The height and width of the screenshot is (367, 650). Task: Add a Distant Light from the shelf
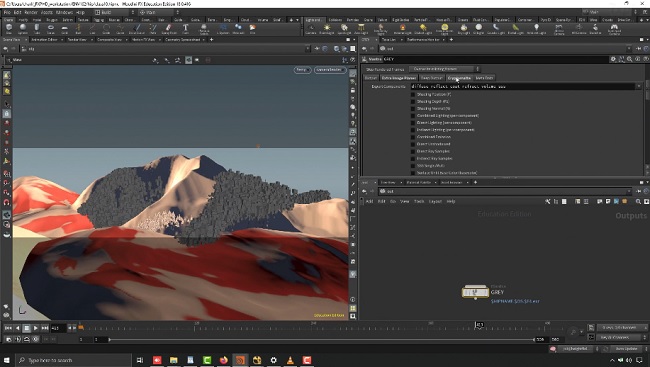click(423, 29)
